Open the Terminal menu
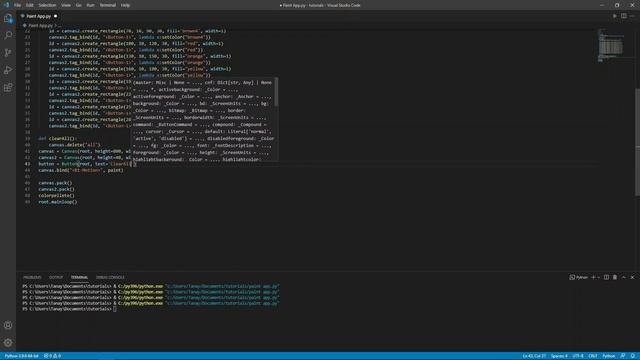 [107, 5]
